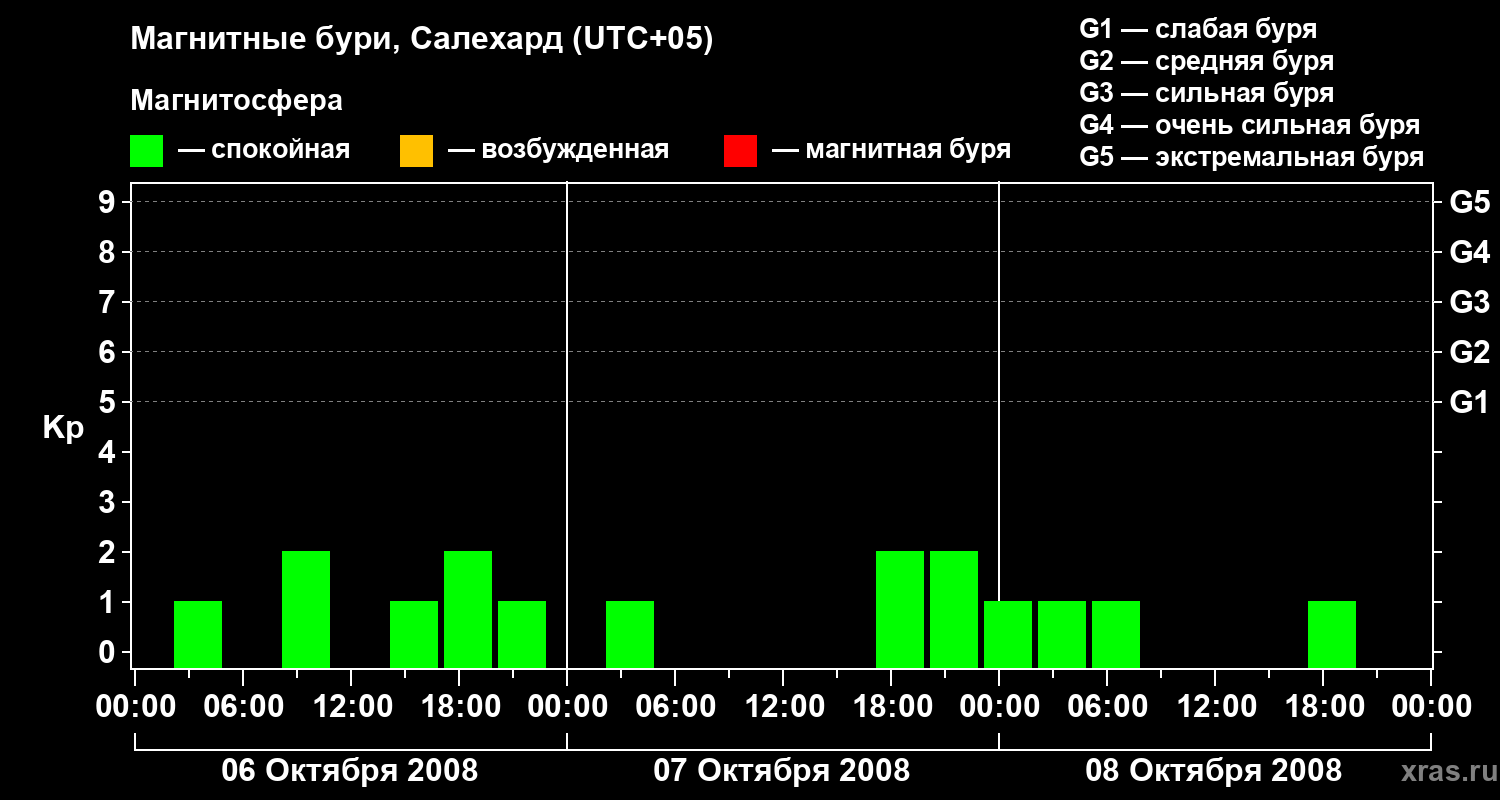Click the '00:00' label starting 06 Октября
1500x800 pixels.
tap(135, 707)
